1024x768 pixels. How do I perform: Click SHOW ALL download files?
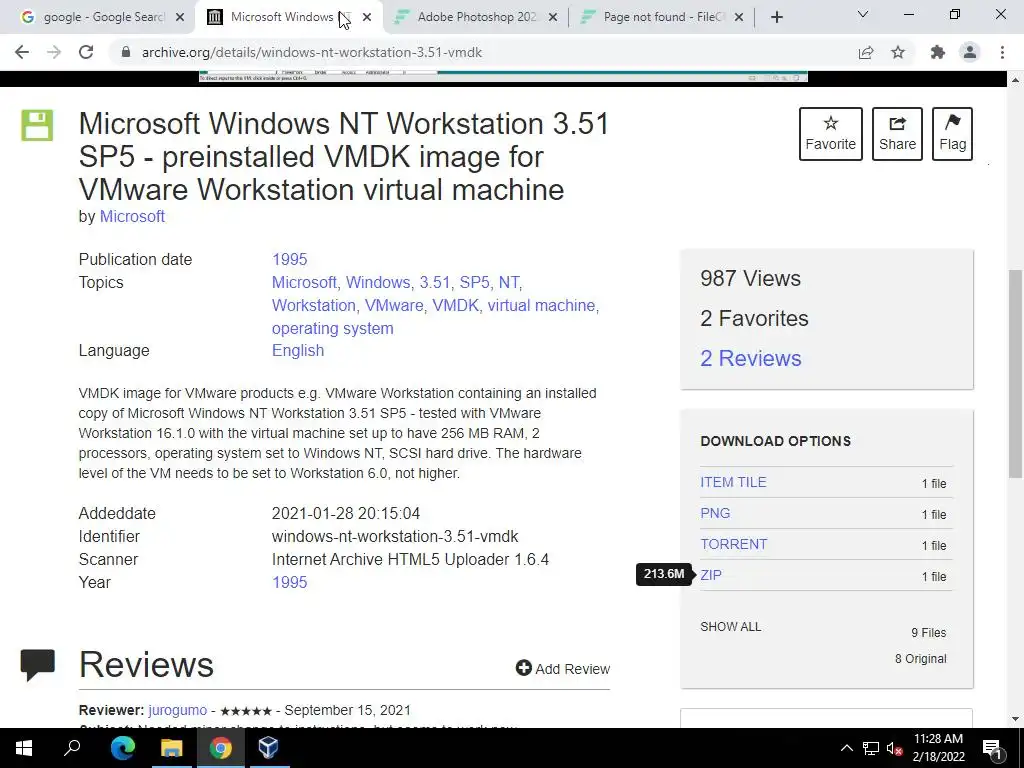pos(730,627)
